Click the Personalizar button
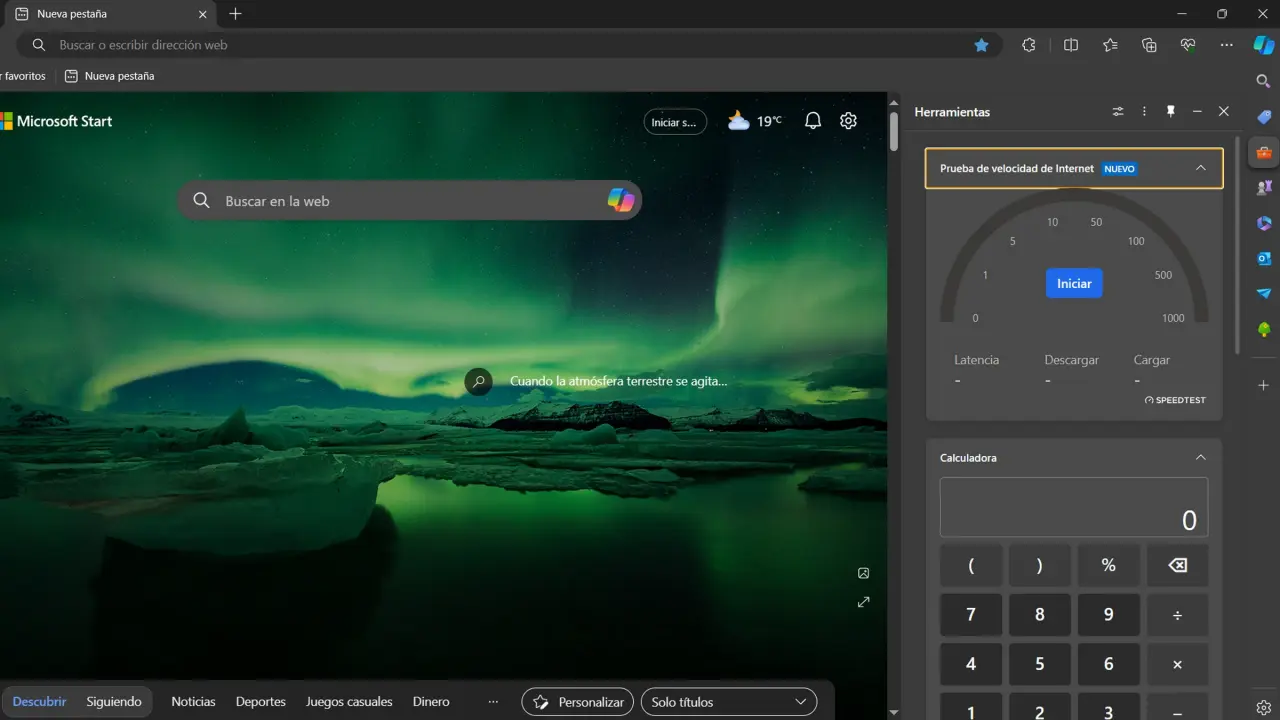 (579, 702)
